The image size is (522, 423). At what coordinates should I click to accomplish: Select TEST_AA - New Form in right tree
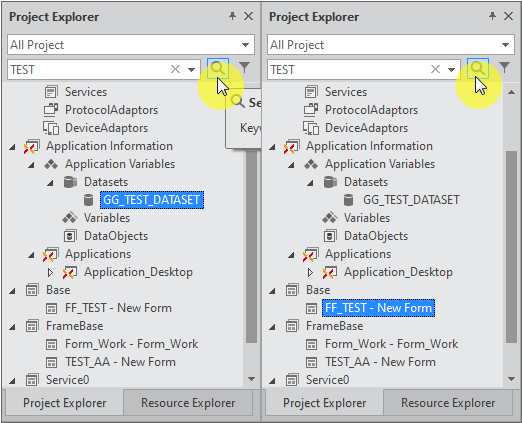tap(380, 362)
